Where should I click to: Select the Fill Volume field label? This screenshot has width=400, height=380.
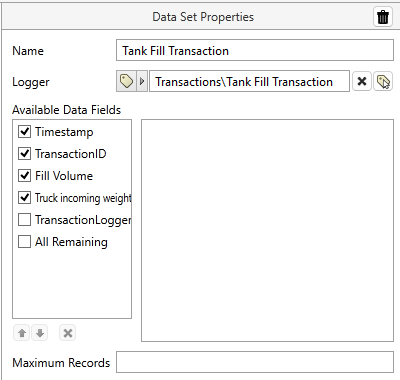[x=64, y=176]
